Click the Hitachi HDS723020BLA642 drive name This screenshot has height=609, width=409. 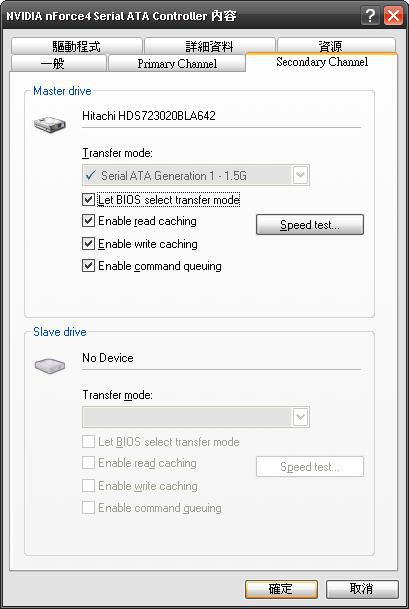pos(149,116)
